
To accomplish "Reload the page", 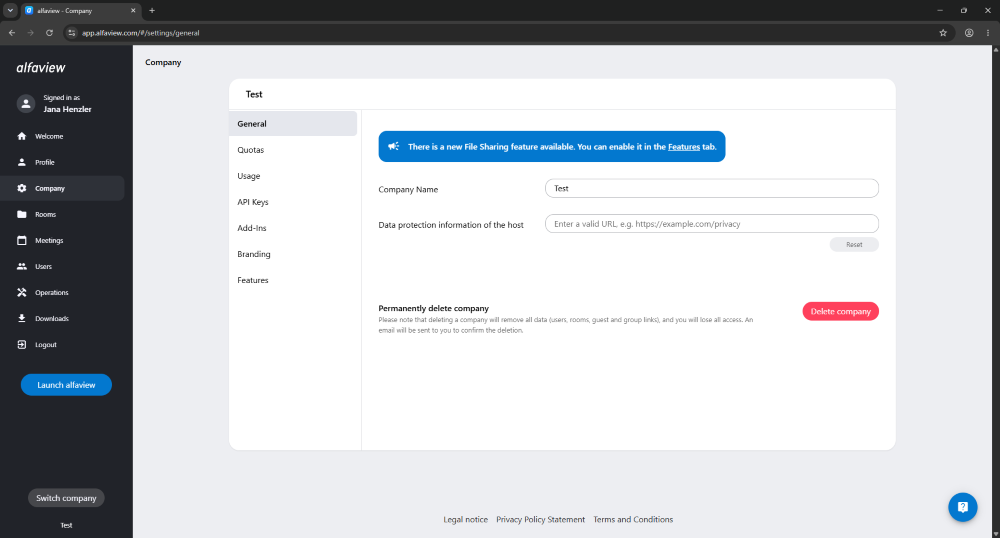I will click(49, 33).
